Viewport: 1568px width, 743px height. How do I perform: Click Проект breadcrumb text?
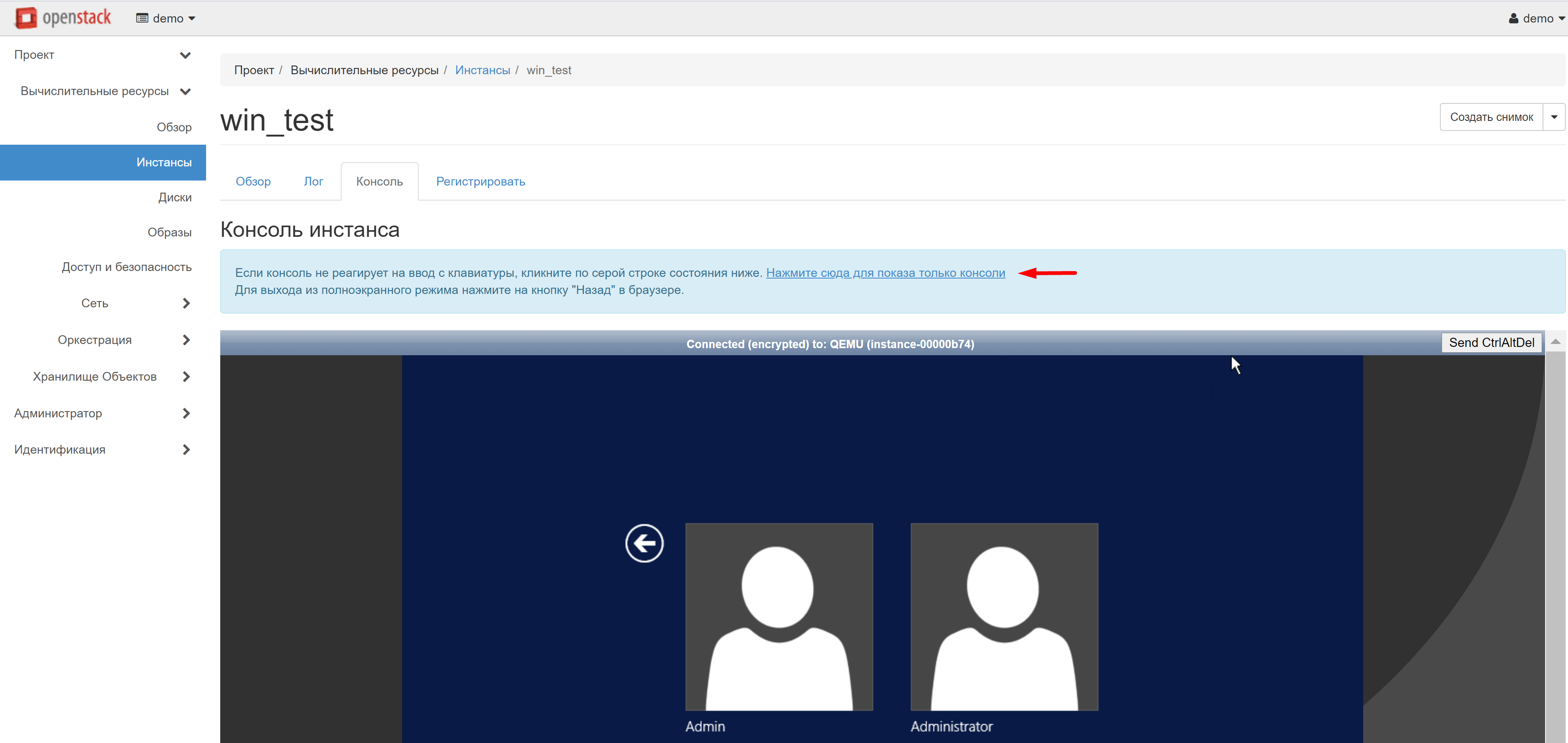click(254, 70)
